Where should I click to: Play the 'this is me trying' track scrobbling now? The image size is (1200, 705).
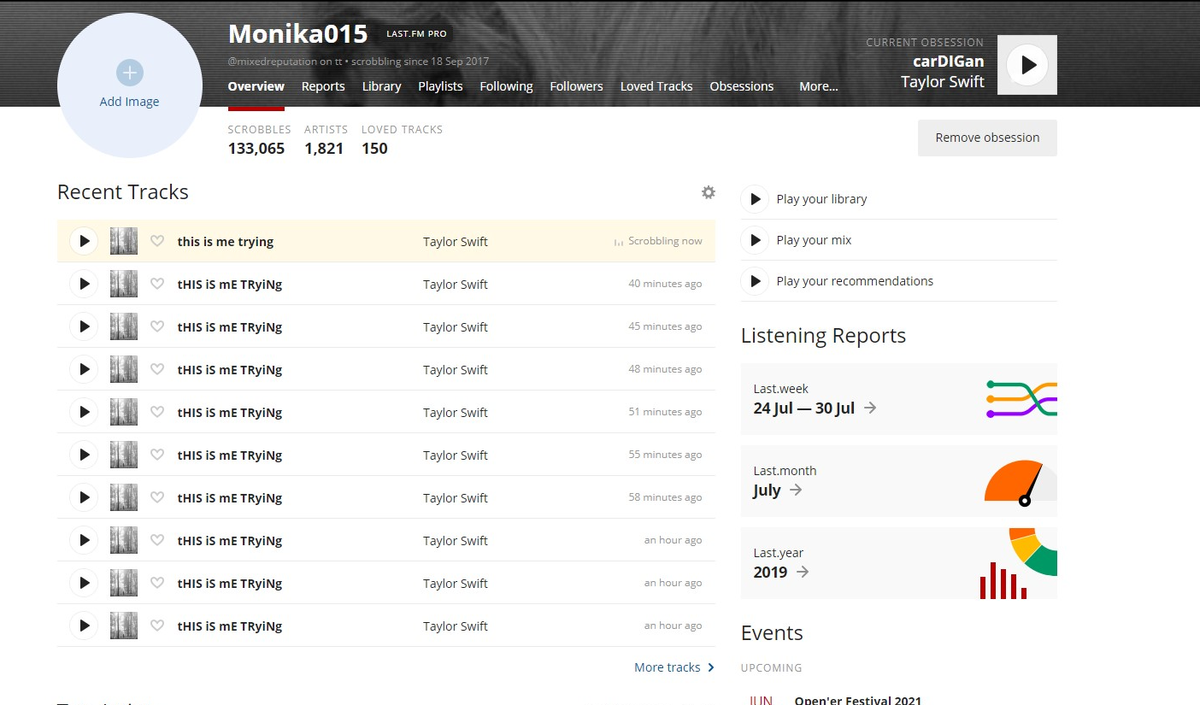point(84,241)
